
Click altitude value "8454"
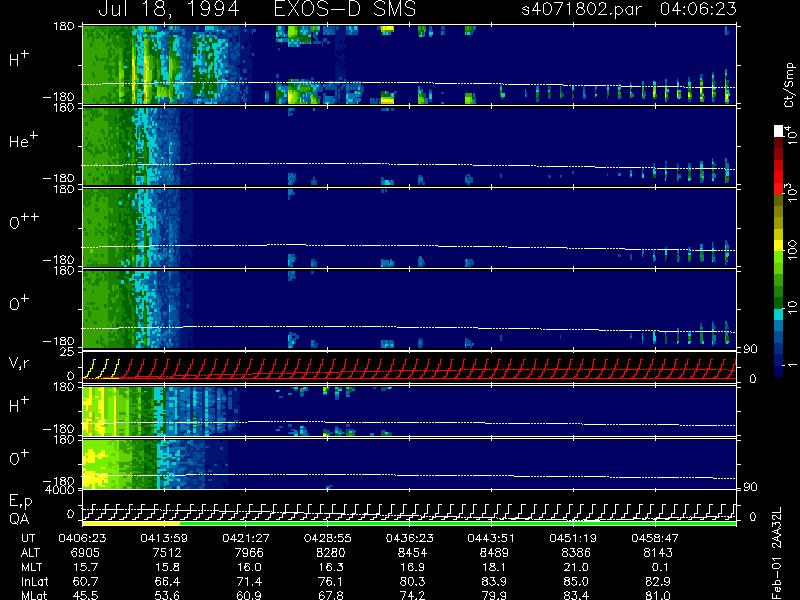coord(413,553)
